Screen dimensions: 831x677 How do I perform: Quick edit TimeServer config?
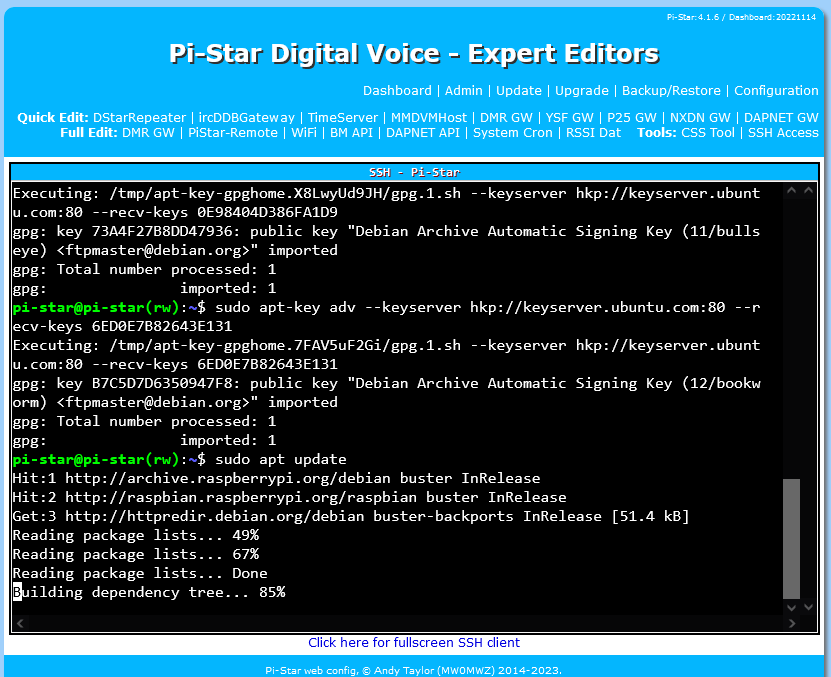(343, 118)
